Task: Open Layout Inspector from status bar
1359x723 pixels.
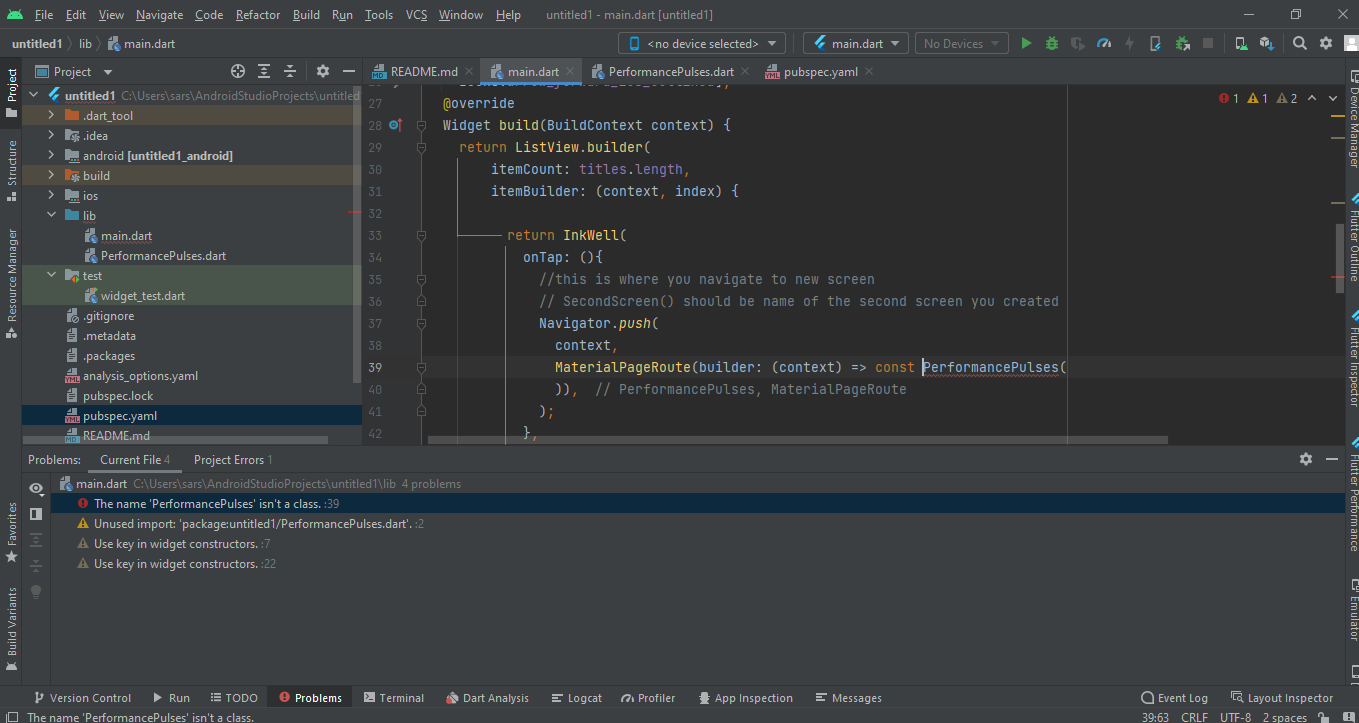Action: 1281,698
